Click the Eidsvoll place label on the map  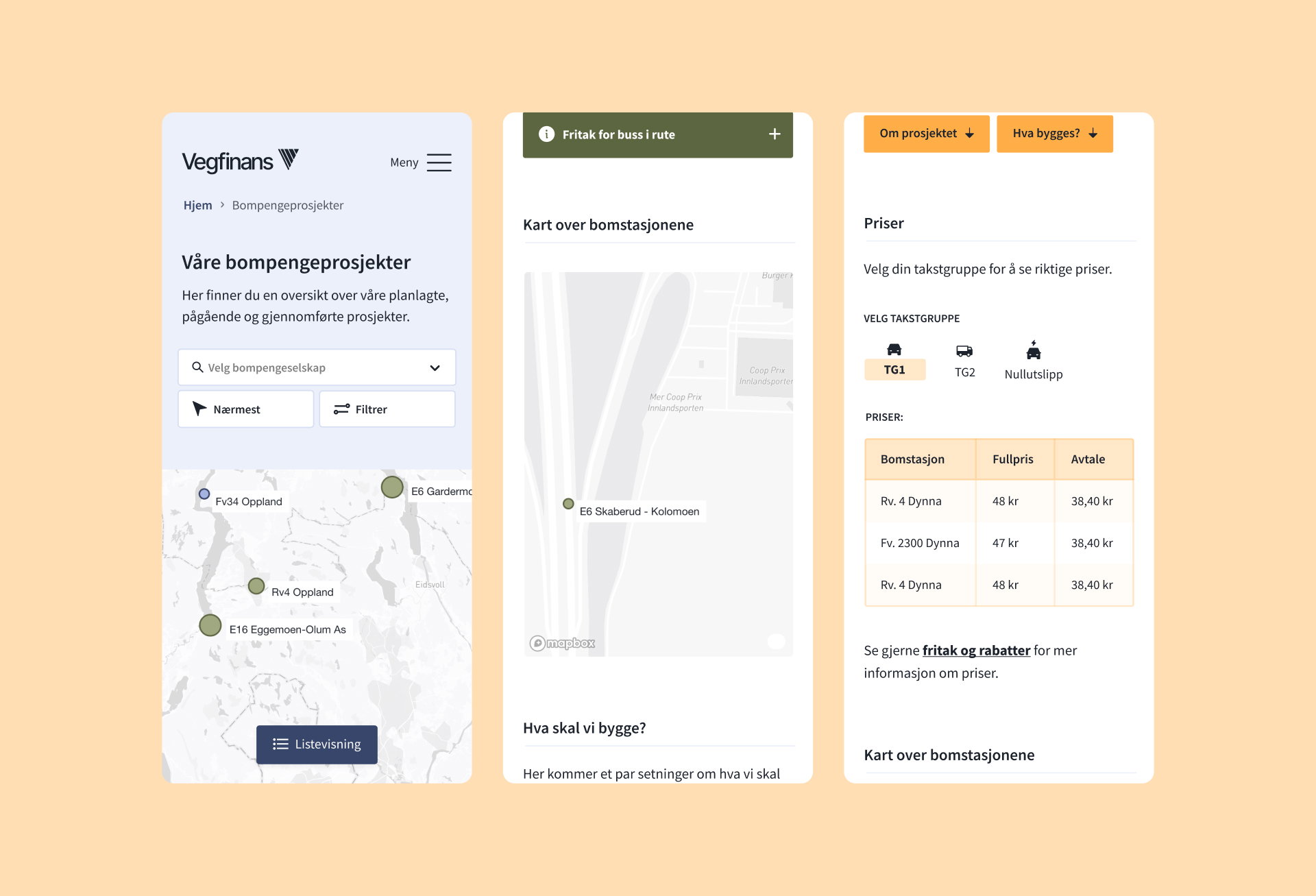tap(430, 585)
